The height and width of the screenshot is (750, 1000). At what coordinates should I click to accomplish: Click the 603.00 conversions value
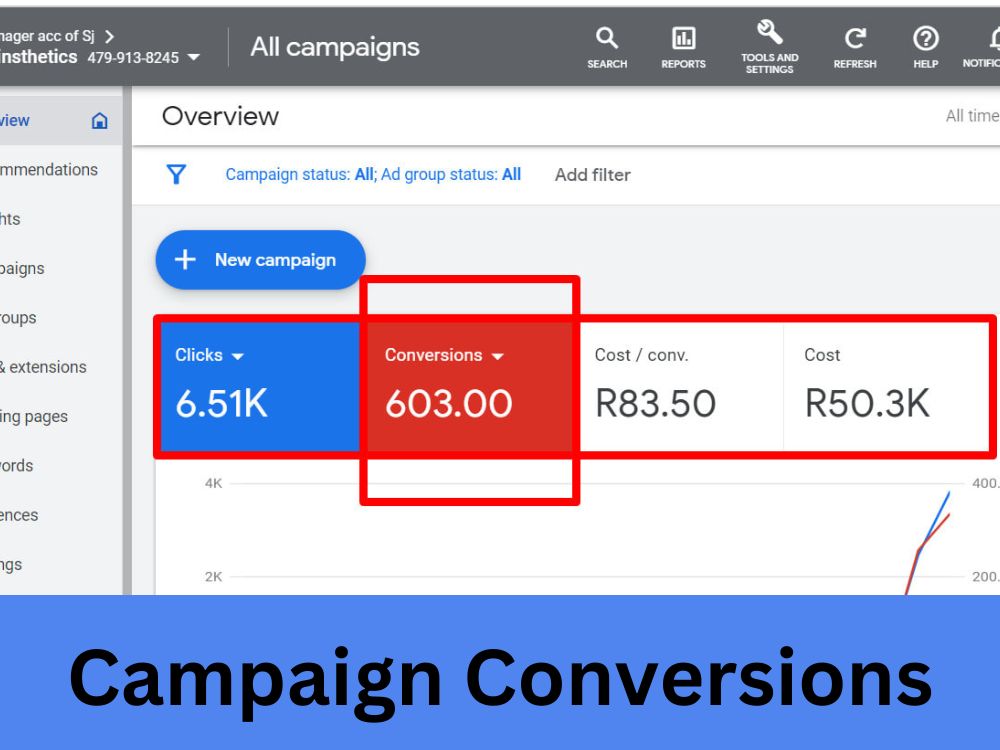coord(448,403)
